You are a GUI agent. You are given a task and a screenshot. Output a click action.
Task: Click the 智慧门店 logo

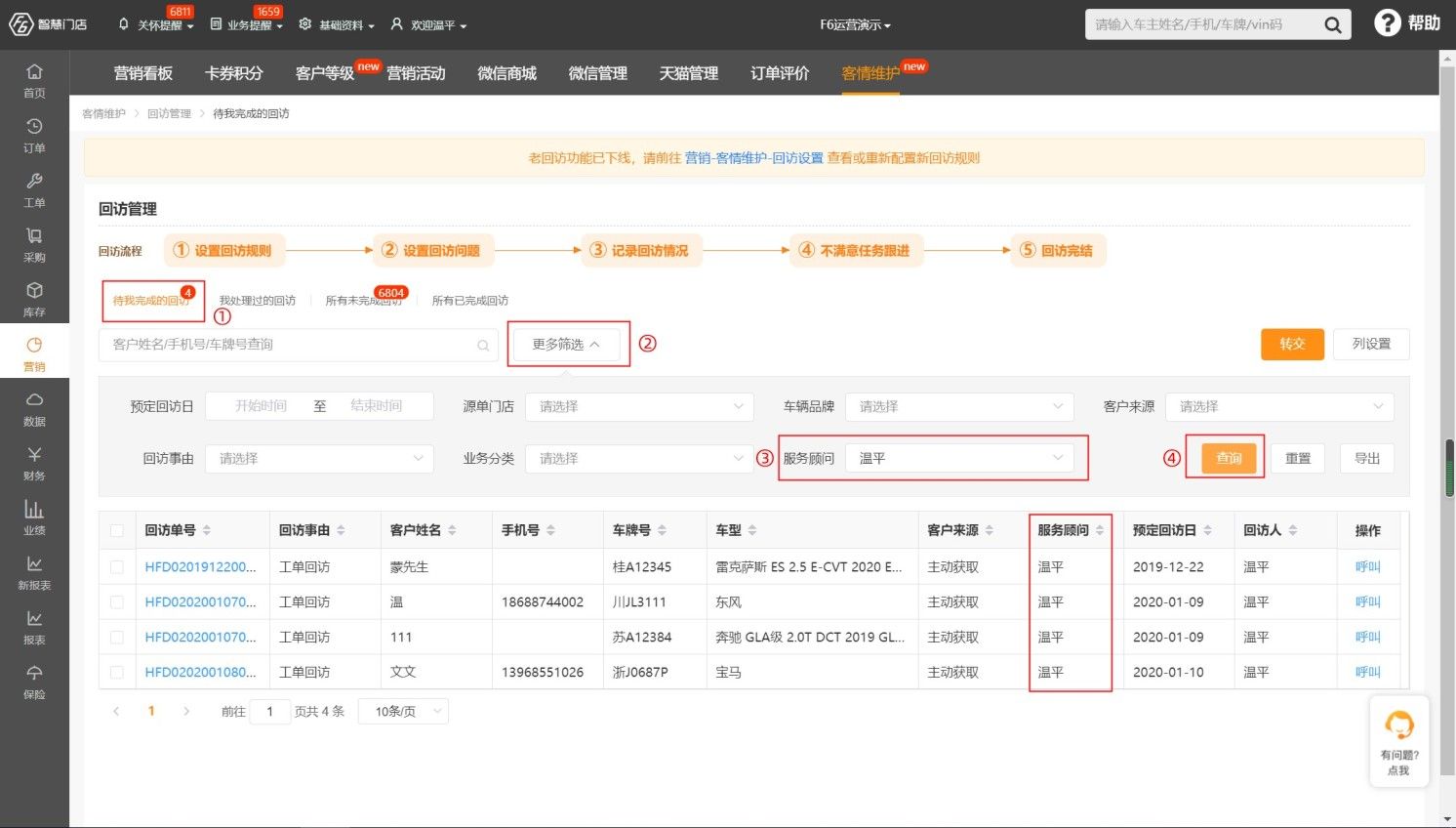point(48,24)
